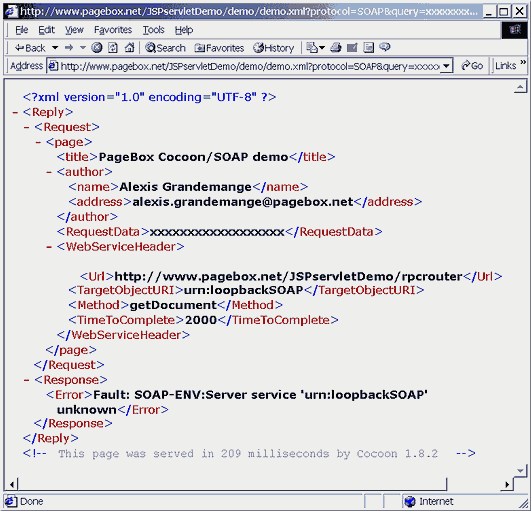Click the 'getDocument' Method value
531x511 pixels.
[173, 305]
